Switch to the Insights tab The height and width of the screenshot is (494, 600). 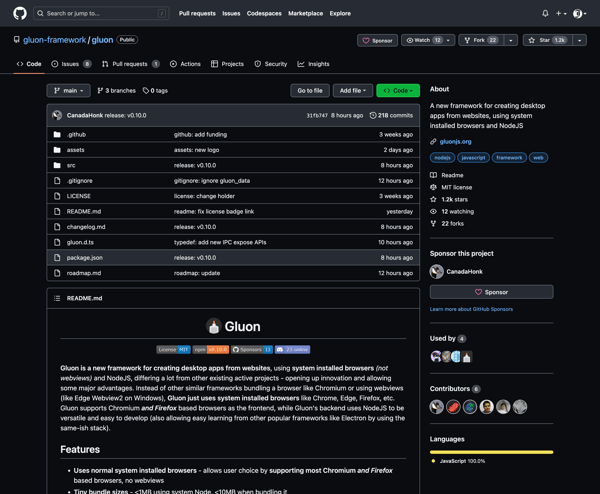tap(313, 64)
